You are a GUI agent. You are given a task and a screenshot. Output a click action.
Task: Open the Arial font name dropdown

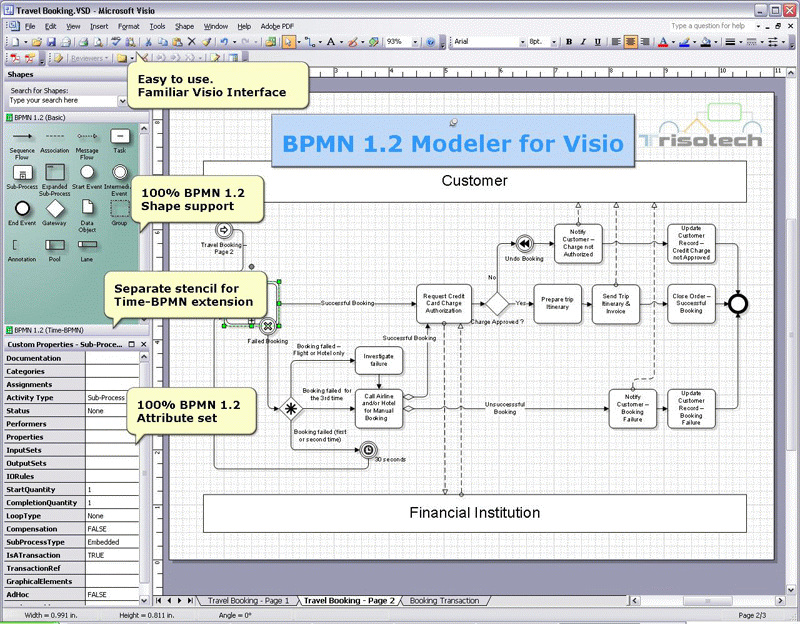pos(522,42)
